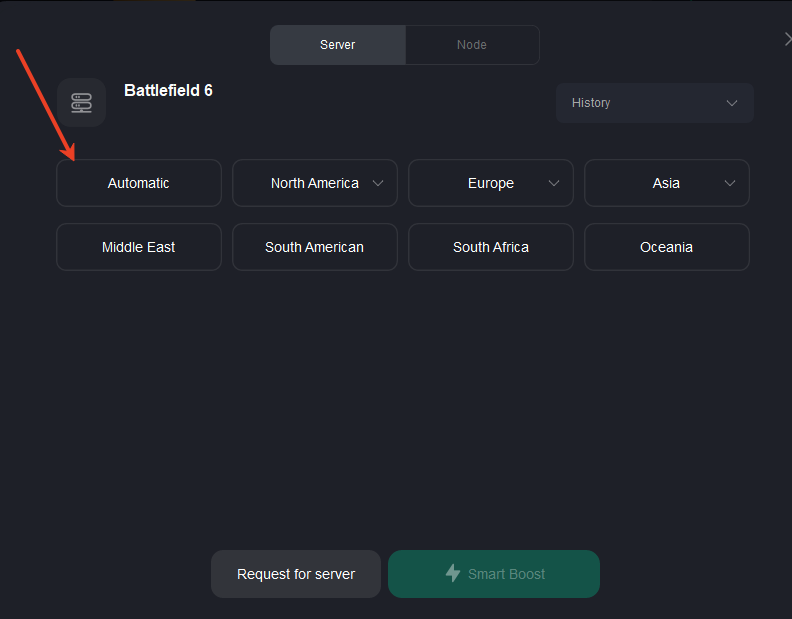This screenshot has height=619, width=792.
Task: Pick the South Africa server
Action: click(x=491, y=247)
